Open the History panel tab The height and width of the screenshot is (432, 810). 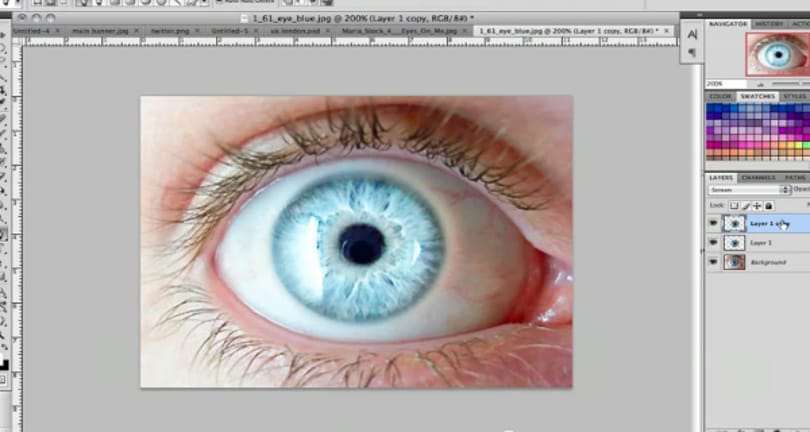(x=769, y=24)
